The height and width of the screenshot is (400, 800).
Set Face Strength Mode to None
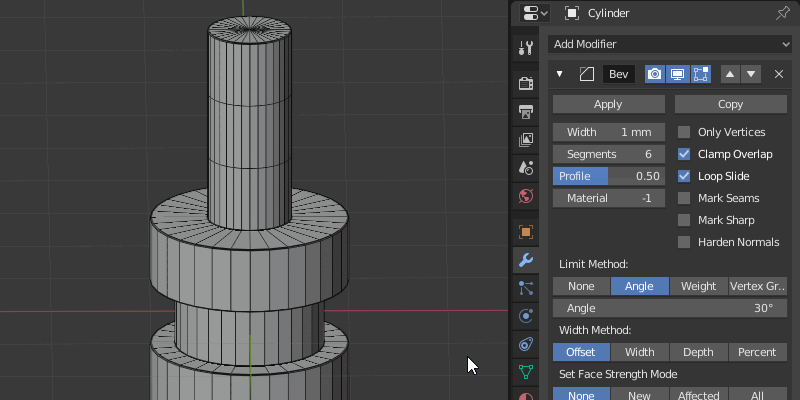pyautogui.click(x=581, y=394)
